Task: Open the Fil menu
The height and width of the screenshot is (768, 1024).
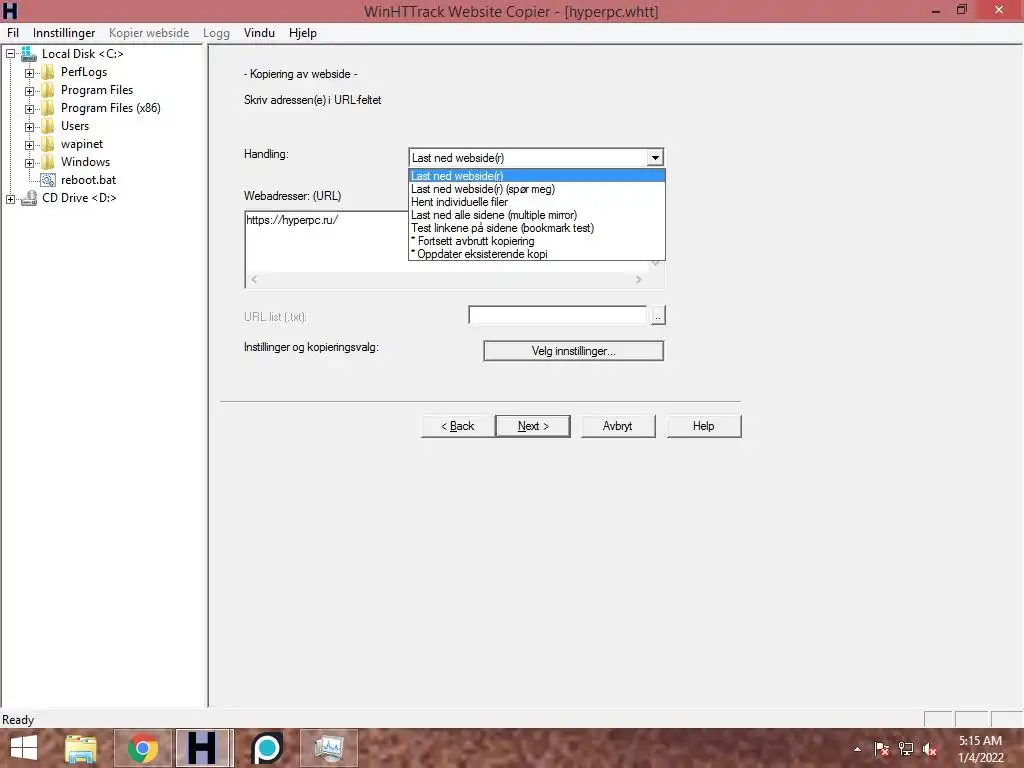Action: [x=13, y=33]
